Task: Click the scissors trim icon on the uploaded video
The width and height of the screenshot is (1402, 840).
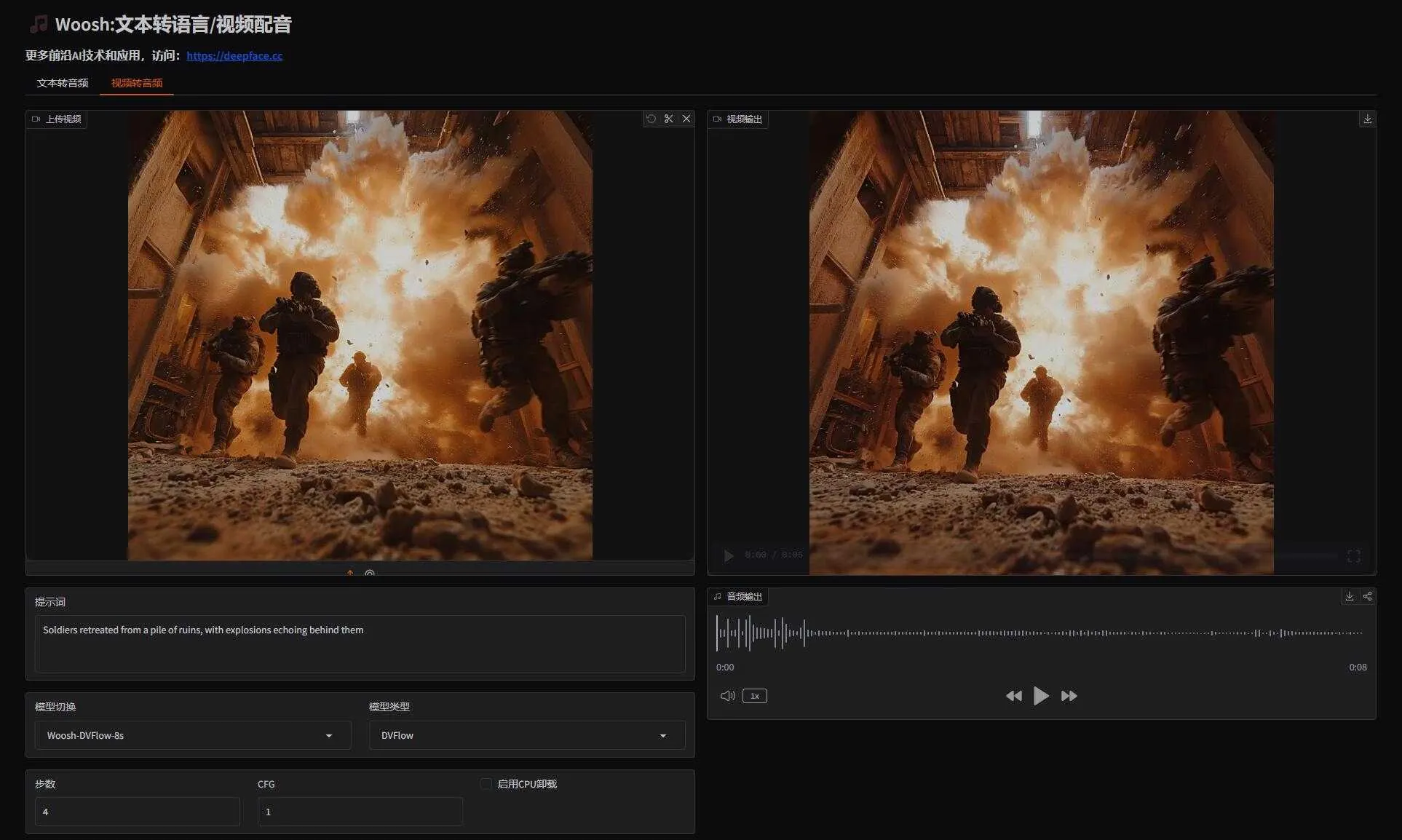Action: tap(668, 119)
